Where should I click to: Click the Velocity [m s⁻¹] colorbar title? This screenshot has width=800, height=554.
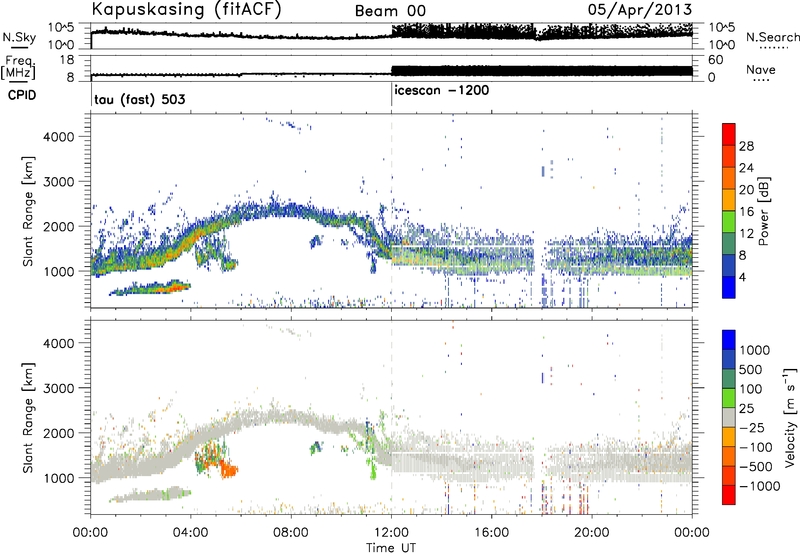point(791,417)
